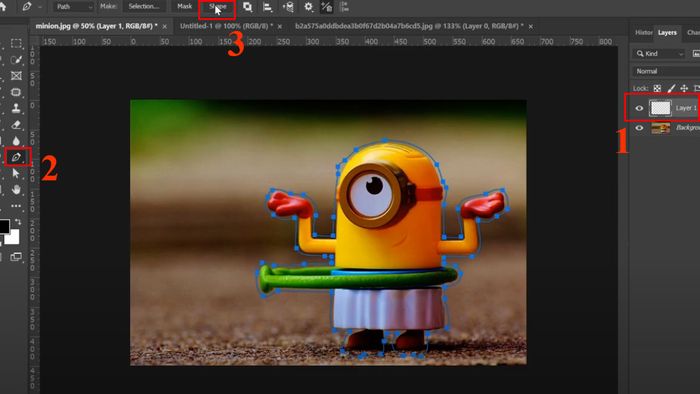Click Lock image pixels brush icon
Screen dimensions: 700x394
point(671,88)
